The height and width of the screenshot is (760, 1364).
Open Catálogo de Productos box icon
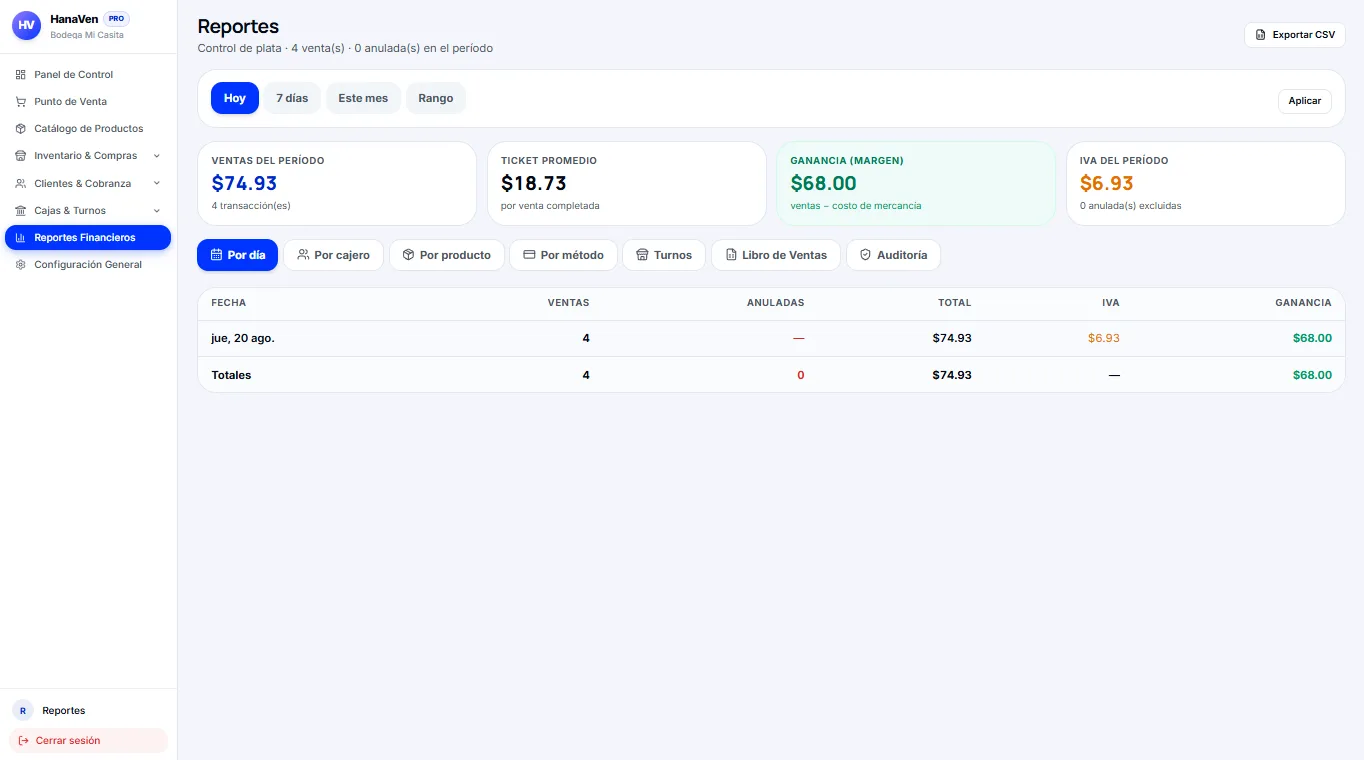(x=21, y=129)
